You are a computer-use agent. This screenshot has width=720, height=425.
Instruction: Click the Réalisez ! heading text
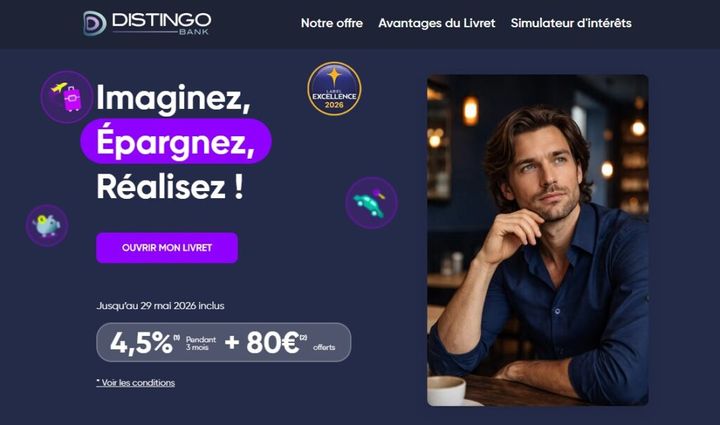point(169,186)
